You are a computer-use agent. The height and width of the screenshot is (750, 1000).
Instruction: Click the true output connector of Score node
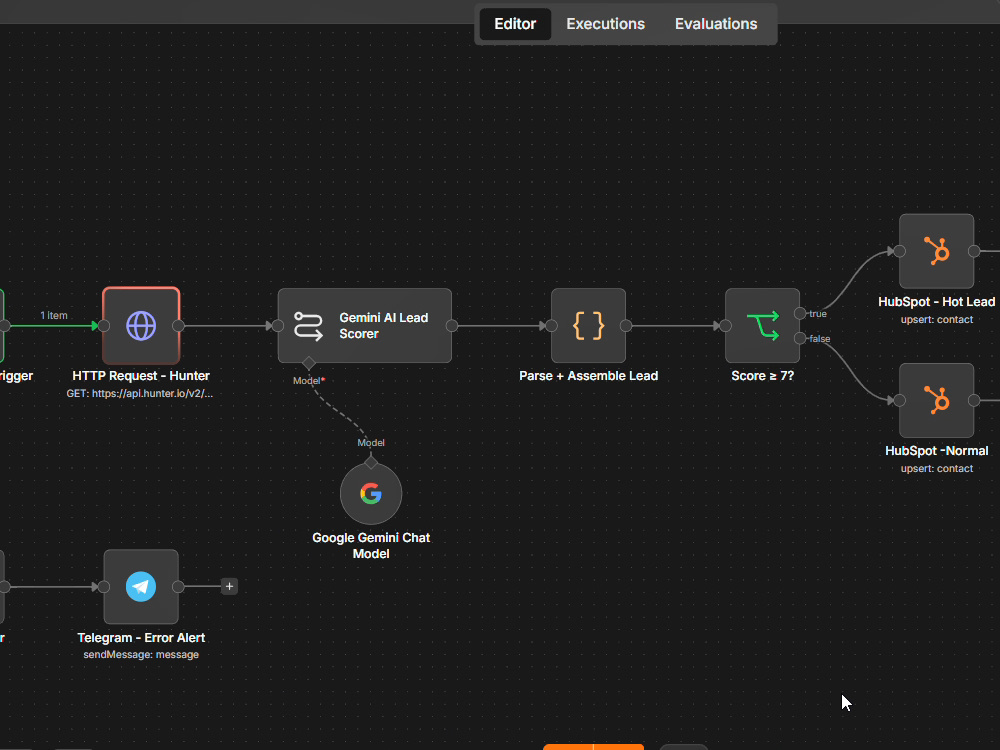[800, 313]
